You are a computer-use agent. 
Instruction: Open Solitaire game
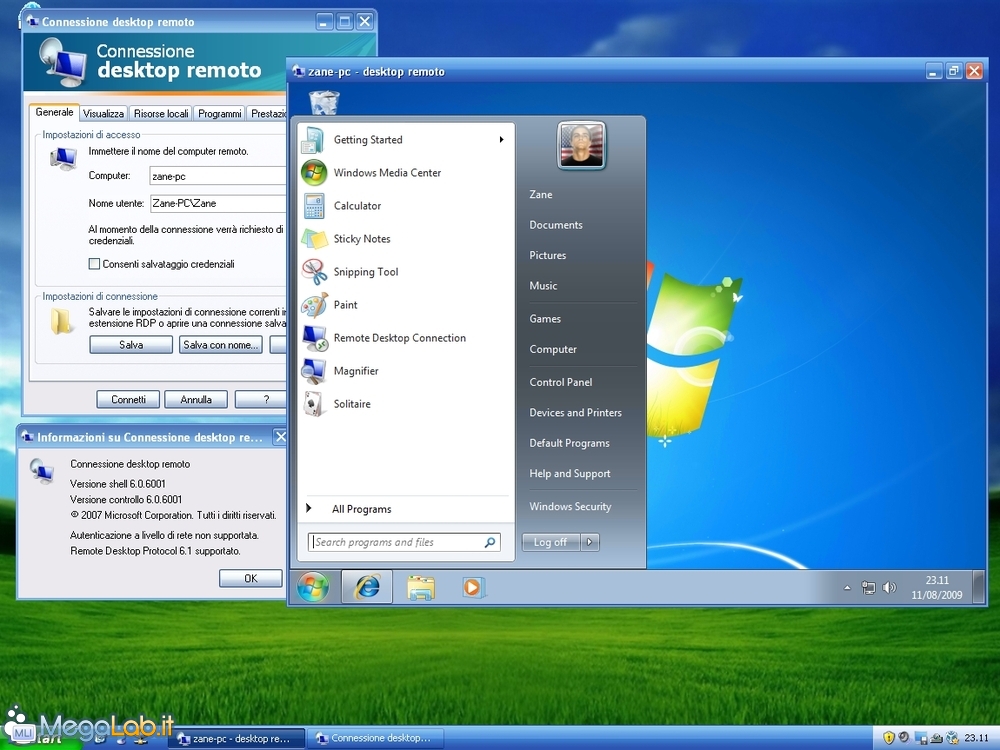(405, 404)
